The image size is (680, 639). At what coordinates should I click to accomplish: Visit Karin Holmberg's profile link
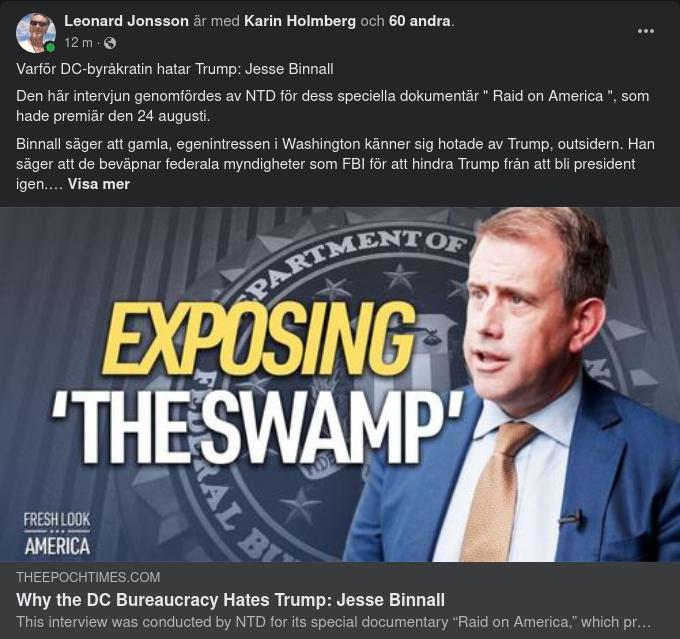pyautogui.click(x=300, y=21)
